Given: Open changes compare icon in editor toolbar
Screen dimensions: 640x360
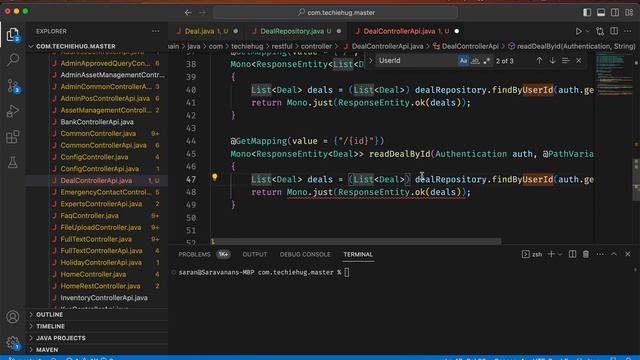Looking at the screenshot, I should [x=600, y=31].
